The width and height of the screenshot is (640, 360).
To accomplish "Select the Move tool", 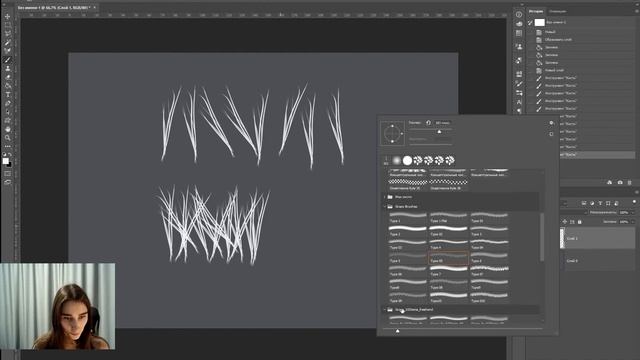I will click(x=7, y=16).
